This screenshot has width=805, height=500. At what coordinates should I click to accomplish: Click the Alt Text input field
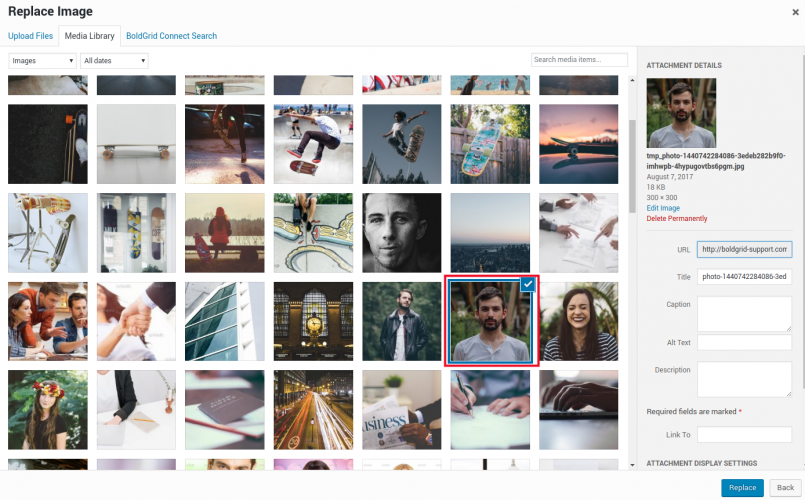(744, 342)
